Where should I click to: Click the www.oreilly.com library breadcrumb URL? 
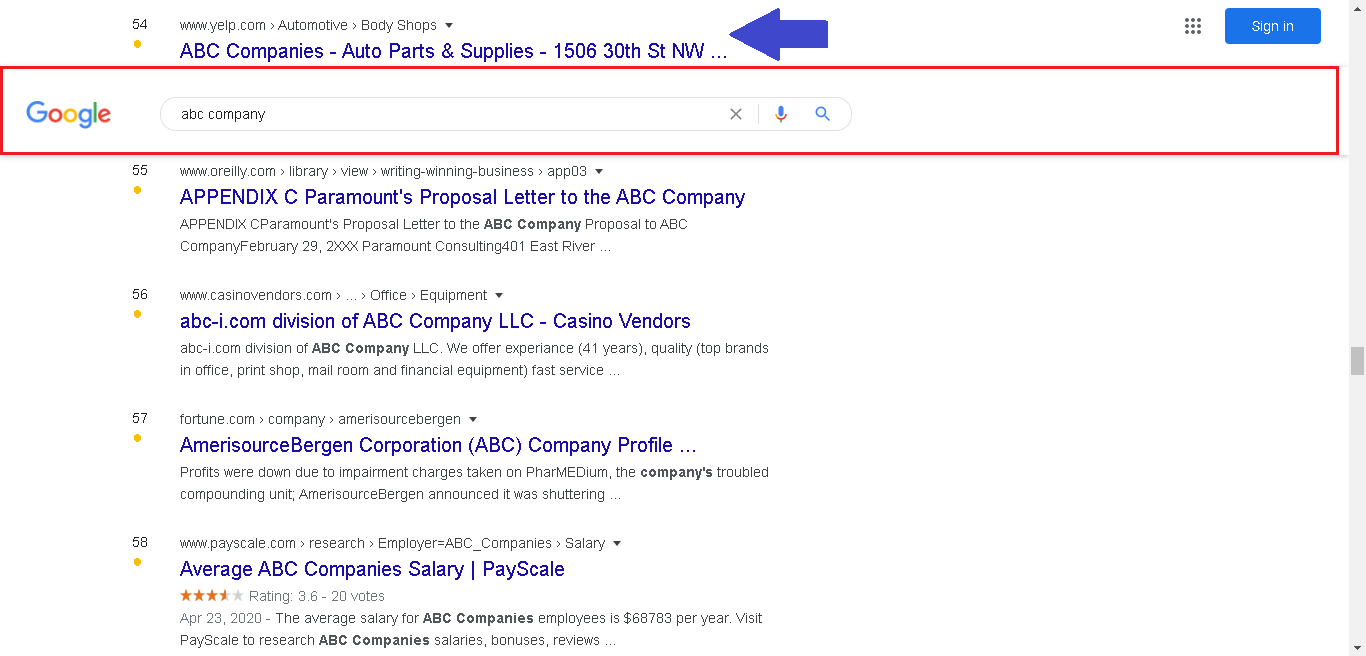[383, 171]
